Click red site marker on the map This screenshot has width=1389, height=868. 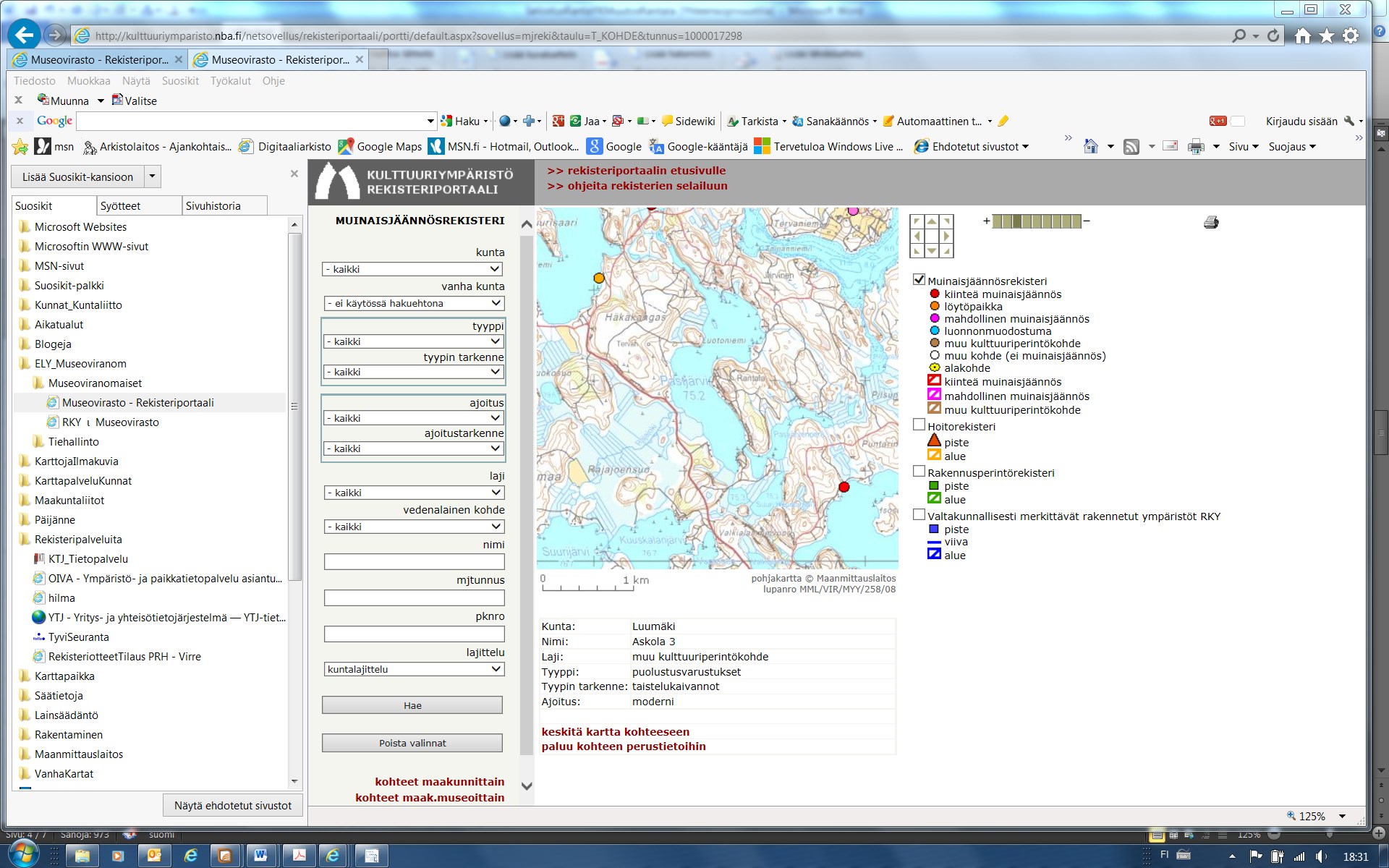tap(844, 487)
